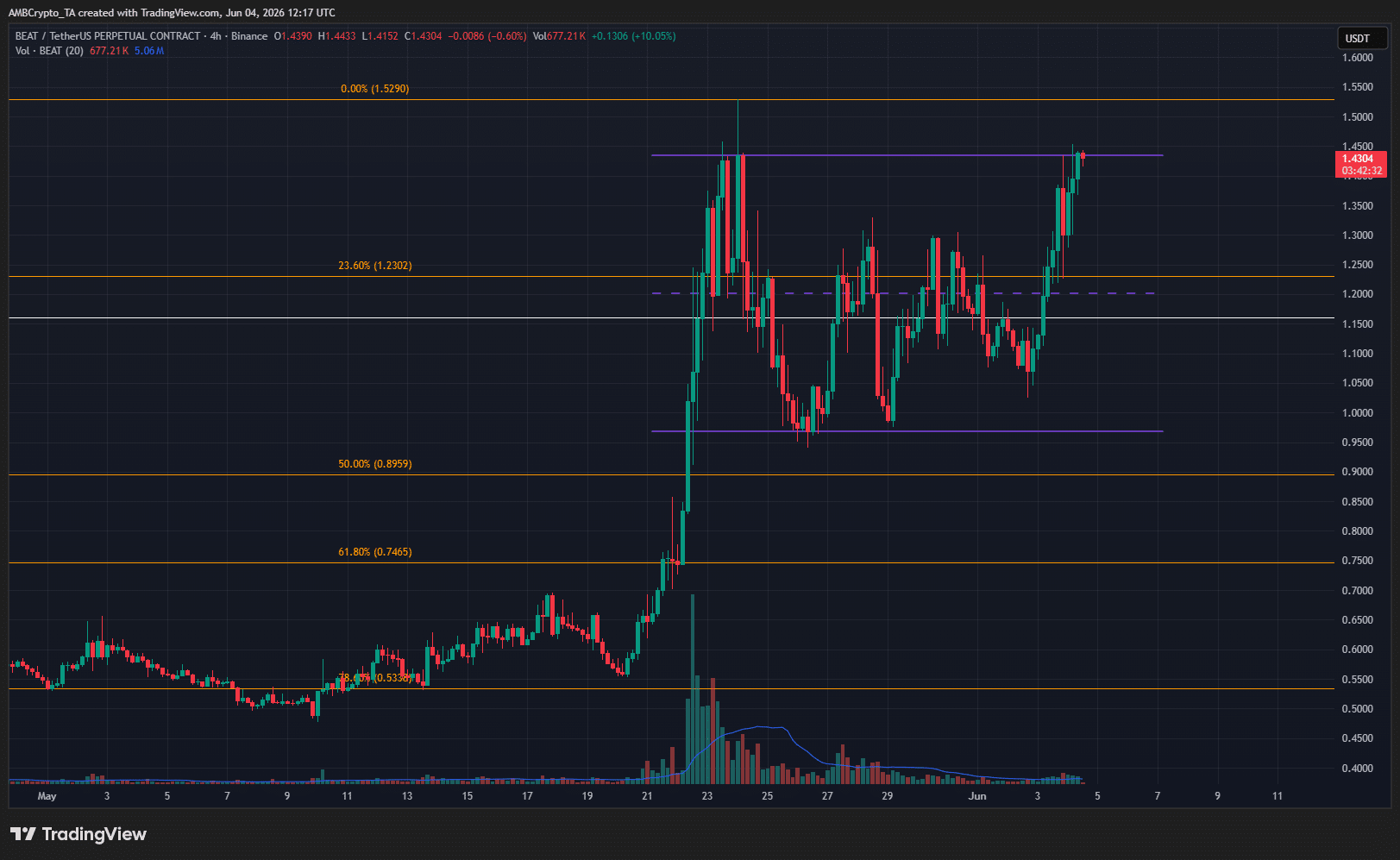Screen dimensions: 1400x860
Task: Click the 19 date label on time axis
Action: (x=587, y=796)
